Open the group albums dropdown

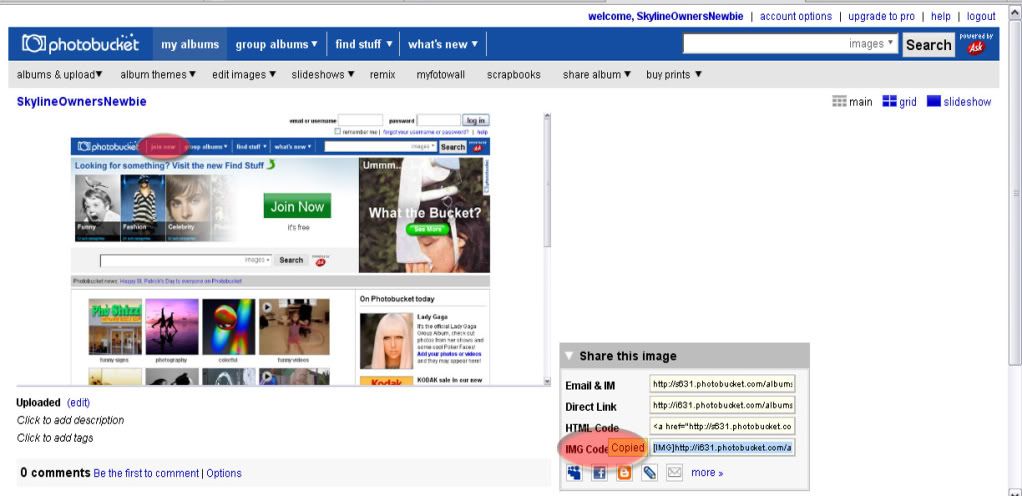(x=276, y=44)
